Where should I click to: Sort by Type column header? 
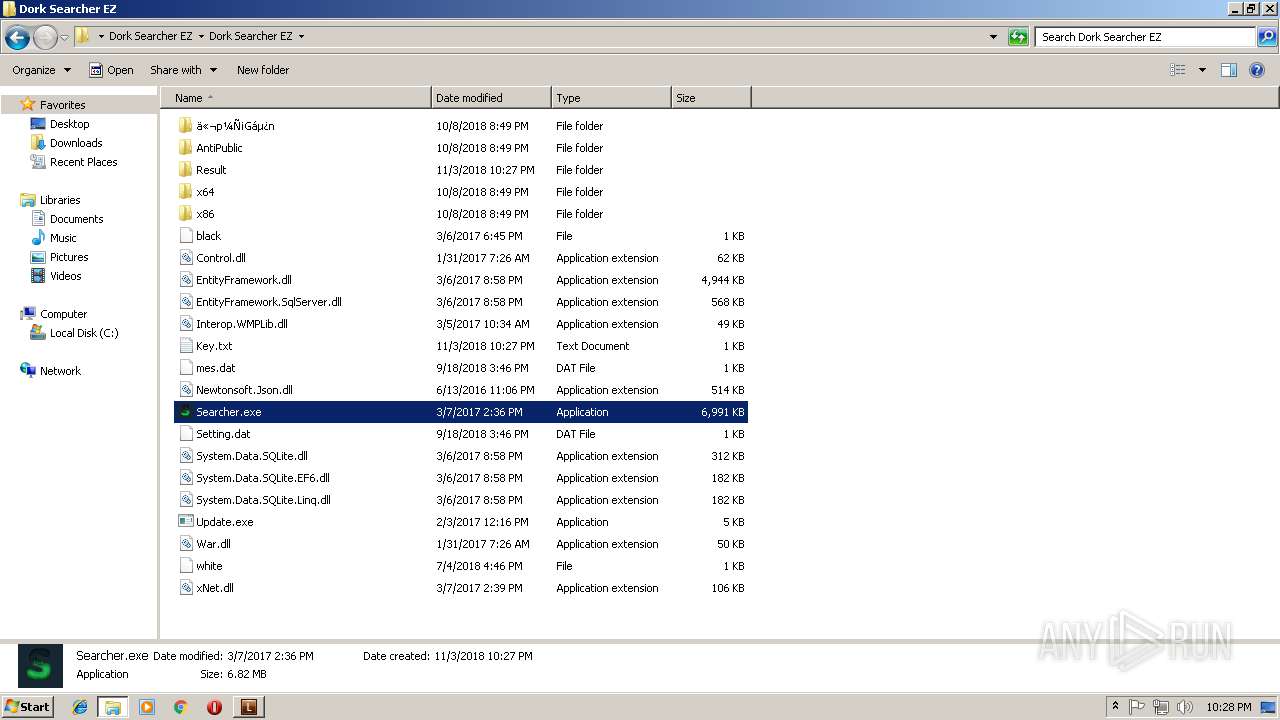point(611,98)
